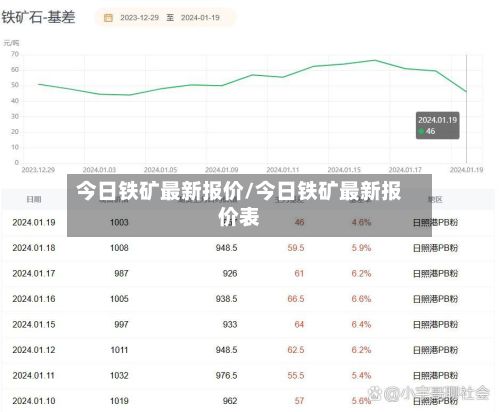Click x-axis label 2024.01.11
The width and height of the screenshot is (500, 412).
click(283, 170)
